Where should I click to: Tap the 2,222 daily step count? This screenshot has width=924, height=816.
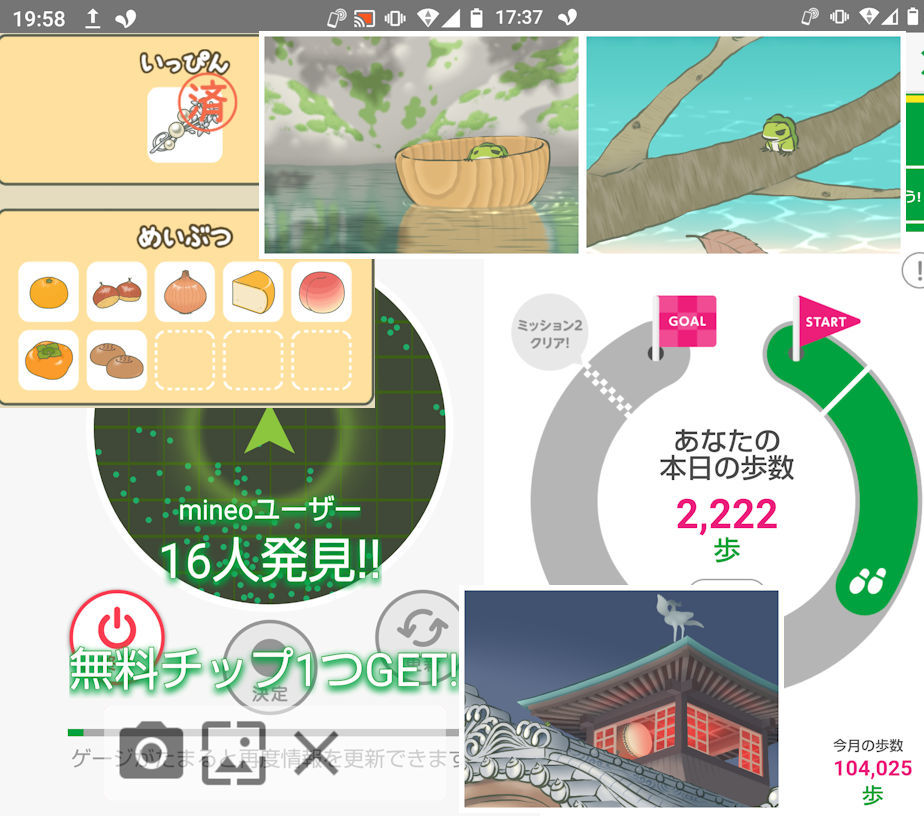(x=727, y=514)
